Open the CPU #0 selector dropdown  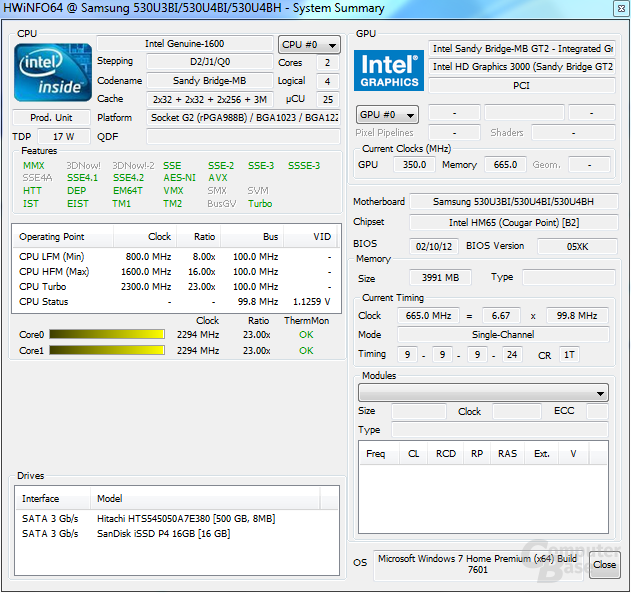click(x=309, y=45)
